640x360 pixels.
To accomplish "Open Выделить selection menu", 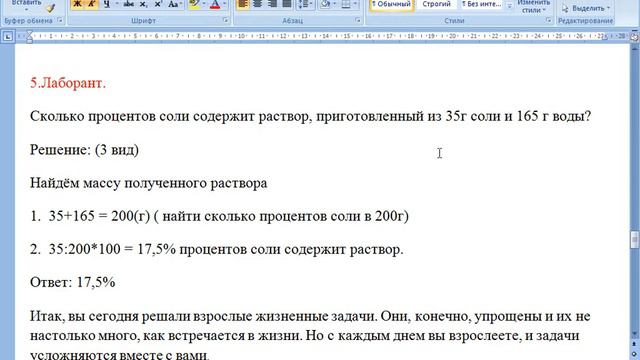I will (x=586, y=8).
